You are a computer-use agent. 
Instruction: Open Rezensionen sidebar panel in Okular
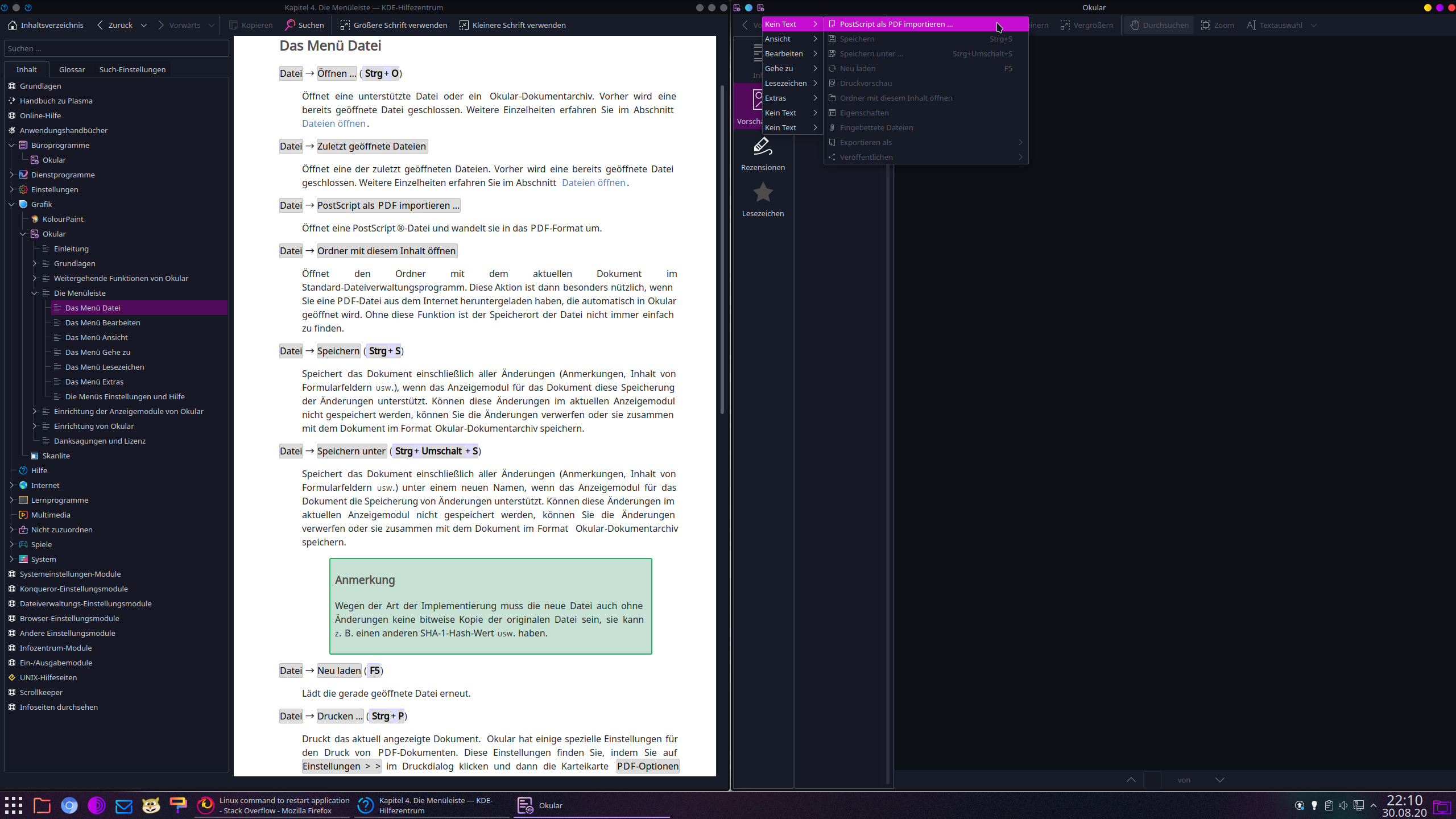(x=763, y=154)
